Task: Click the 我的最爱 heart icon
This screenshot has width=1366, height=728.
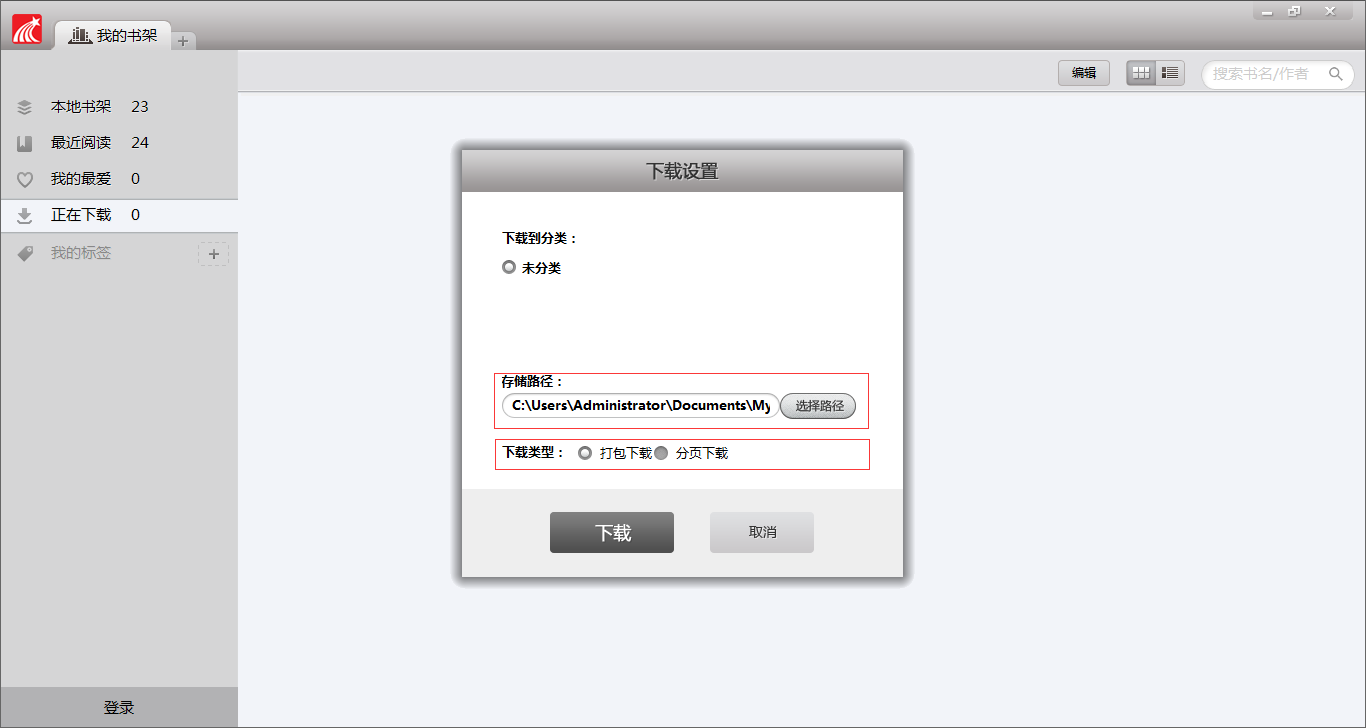Action: [x=25, y=180]
